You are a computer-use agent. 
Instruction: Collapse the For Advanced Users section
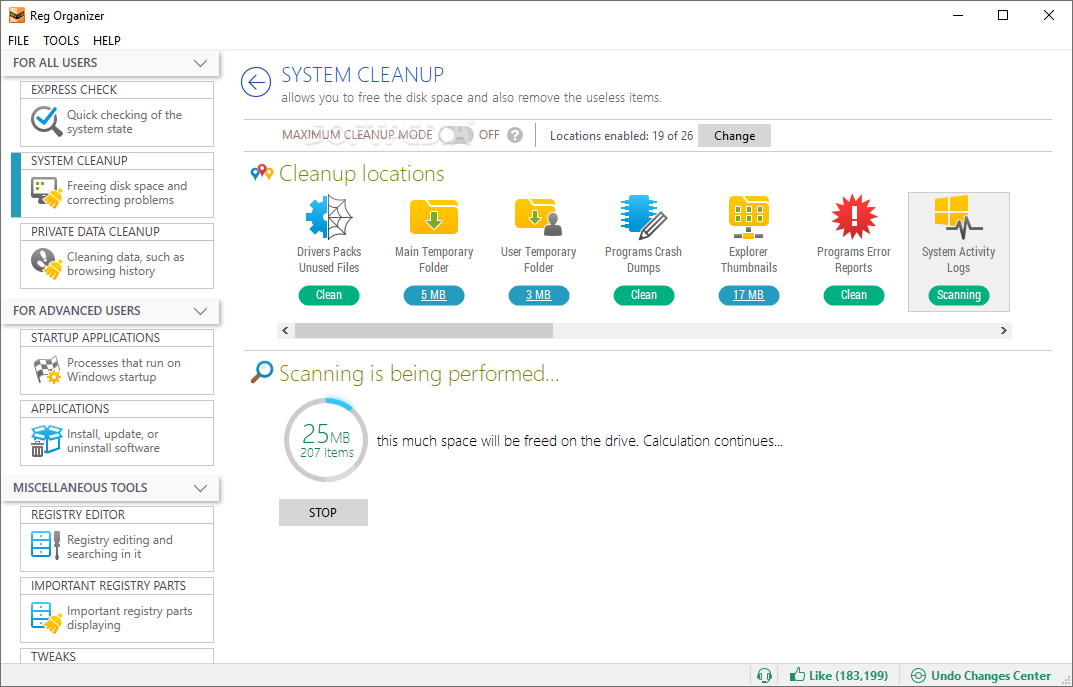point(201,311)
